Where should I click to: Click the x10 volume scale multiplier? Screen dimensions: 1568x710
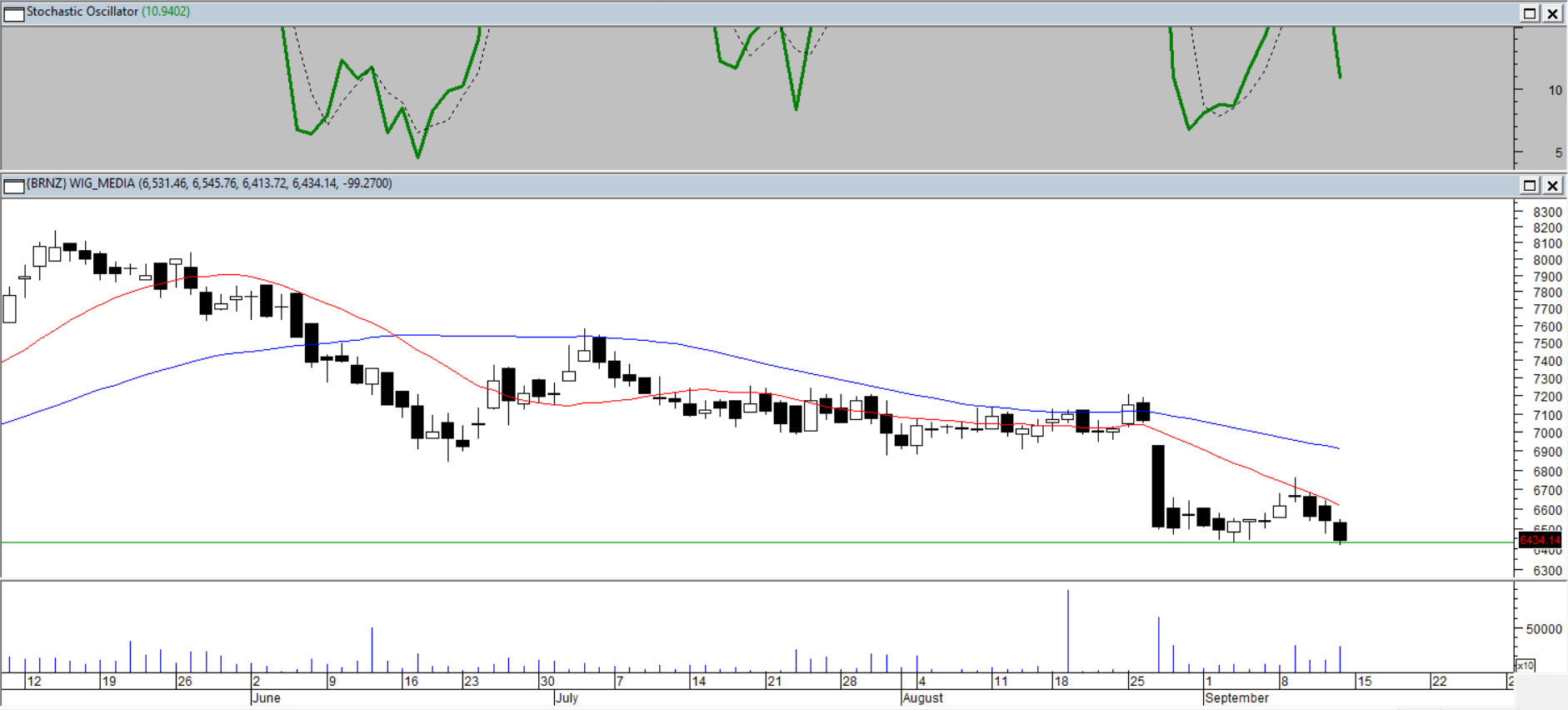click(x=1525, y=665)
